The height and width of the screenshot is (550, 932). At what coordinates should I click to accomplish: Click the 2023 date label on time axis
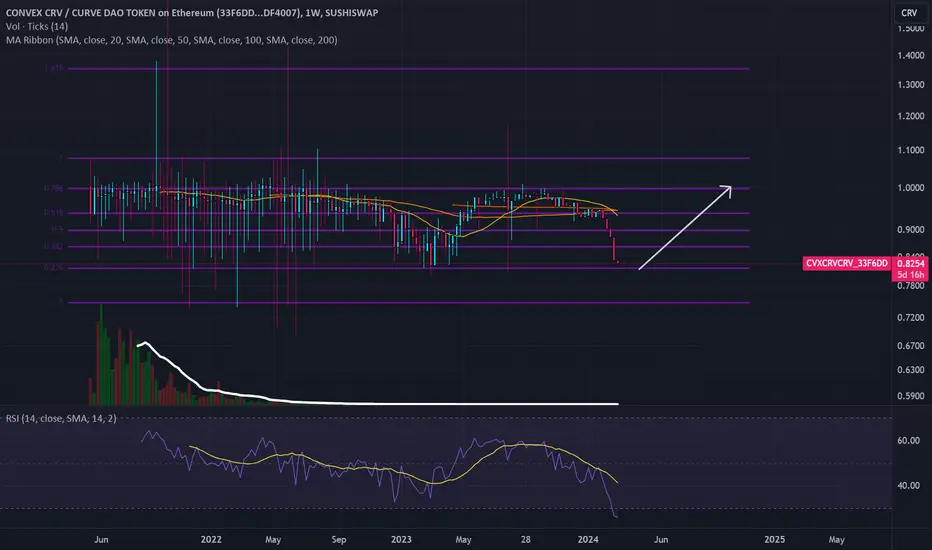(401, 539)
